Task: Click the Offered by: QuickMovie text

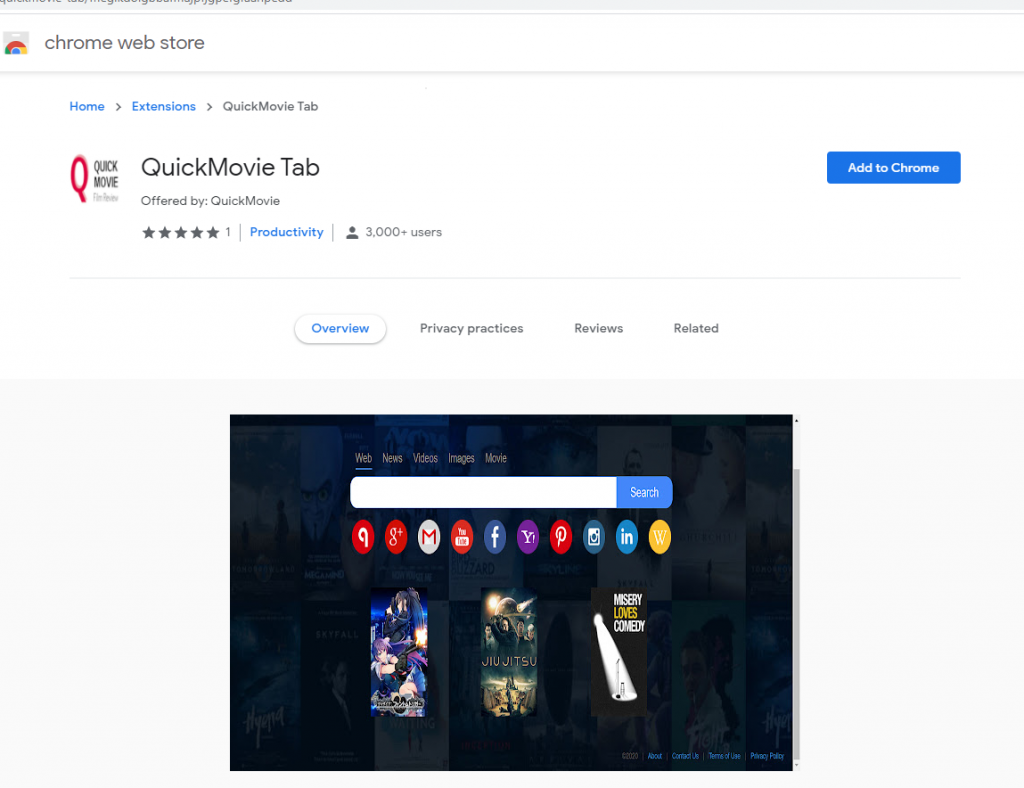Action: pyautogui.click(x=210, y=201)
